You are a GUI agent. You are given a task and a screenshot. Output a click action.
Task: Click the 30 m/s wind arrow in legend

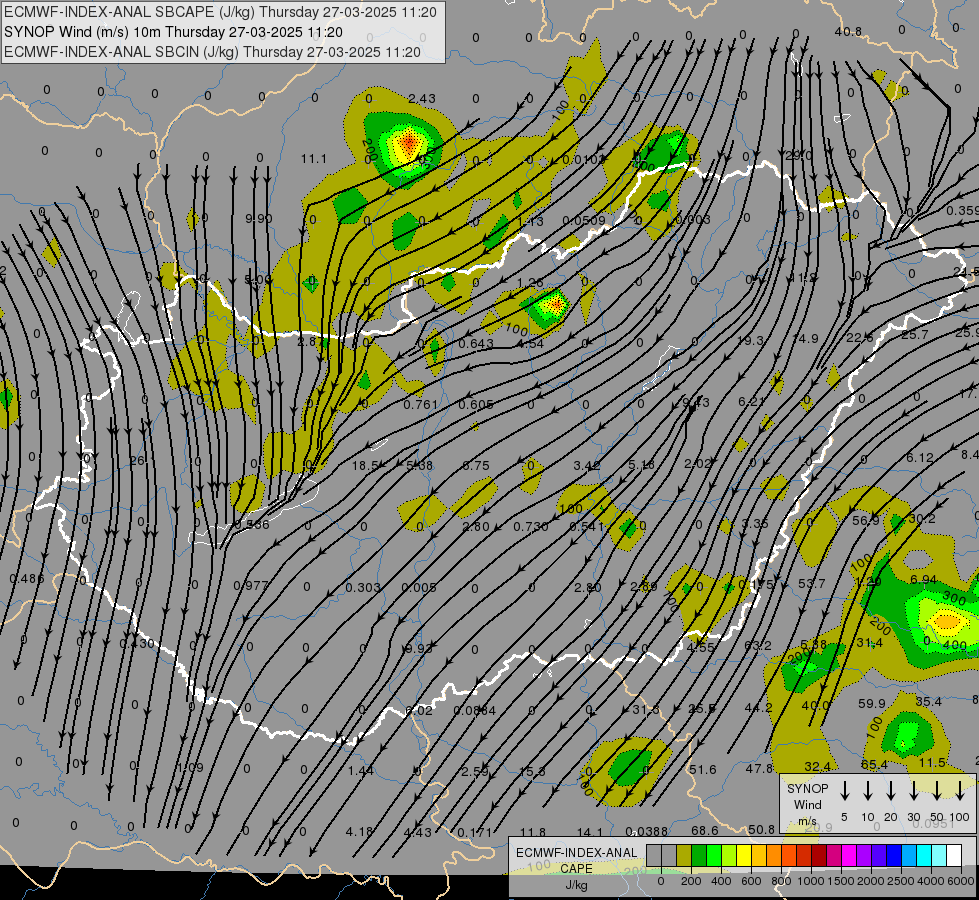(x=913, y=790)
